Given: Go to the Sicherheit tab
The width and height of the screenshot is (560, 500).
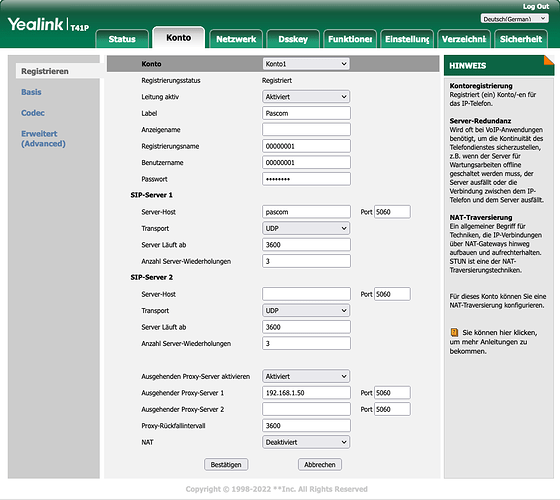Looking at the screenshot, I should point(521,39).
